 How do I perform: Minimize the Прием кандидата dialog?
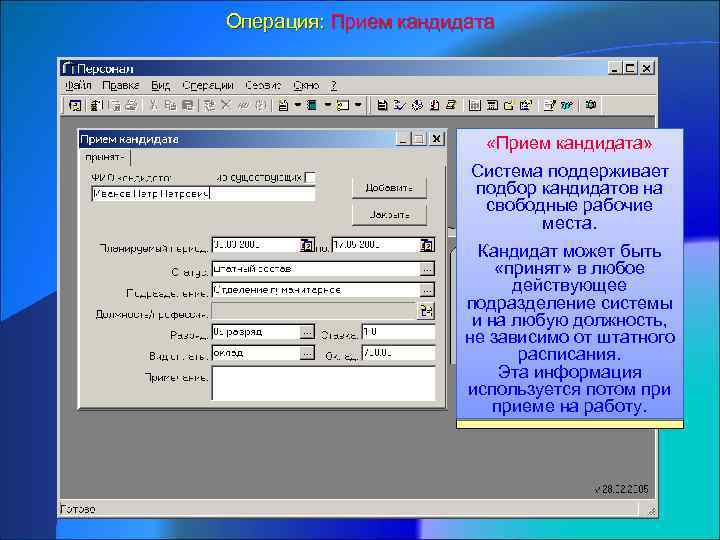[x=403, y=139]
